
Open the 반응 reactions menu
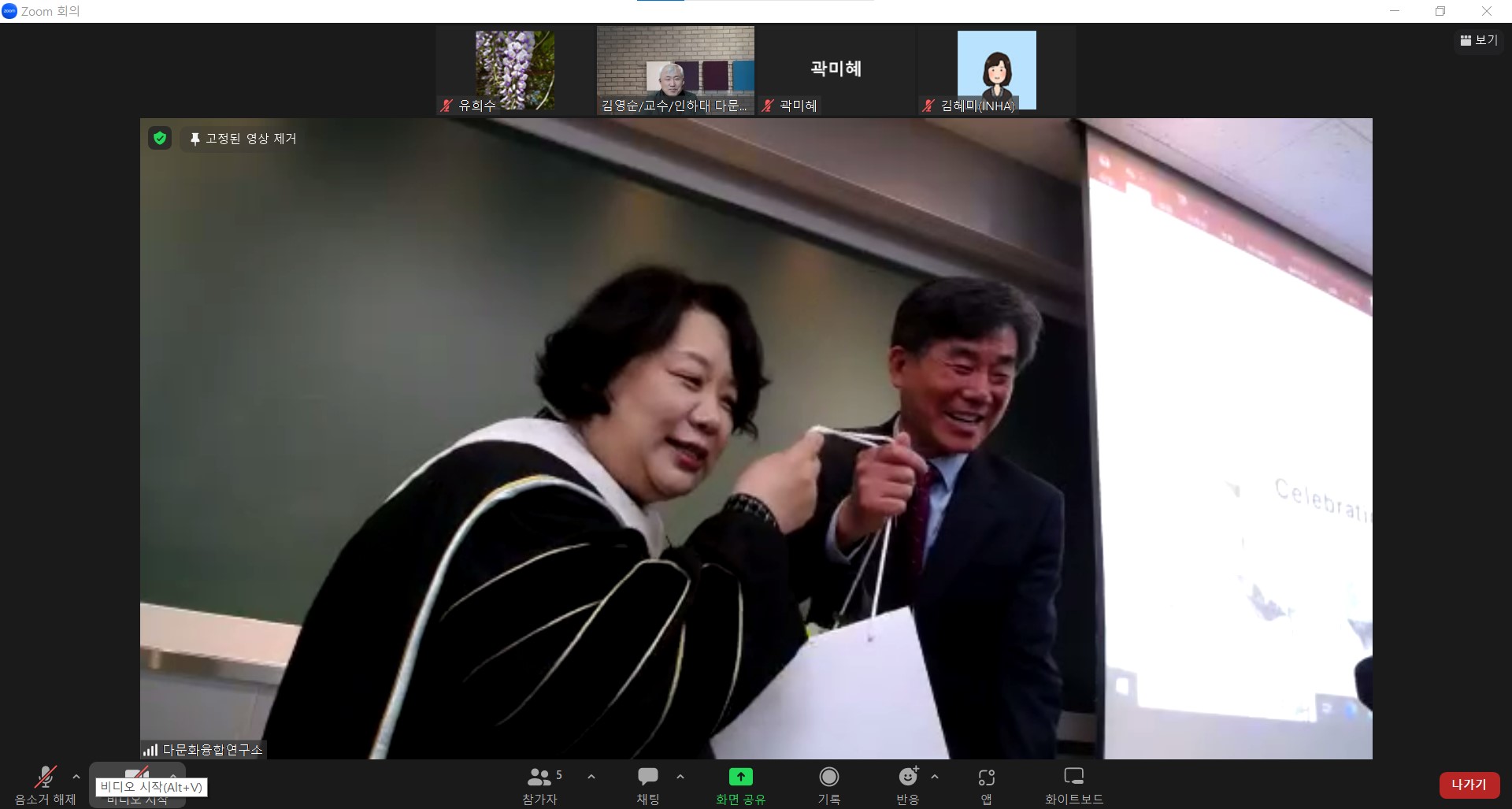tap(908, 785)
